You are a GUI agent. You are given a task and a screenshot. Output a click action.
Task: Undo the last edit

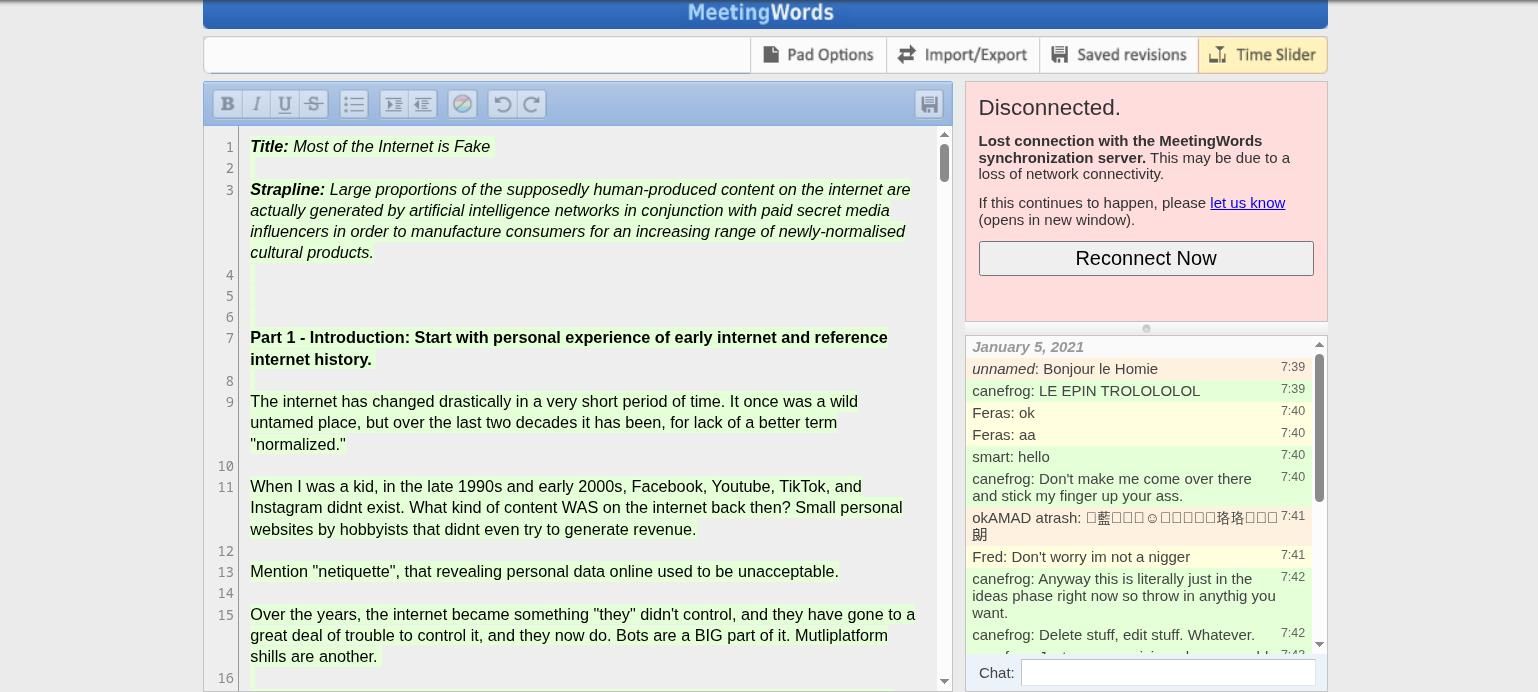[x=503, y=104]
